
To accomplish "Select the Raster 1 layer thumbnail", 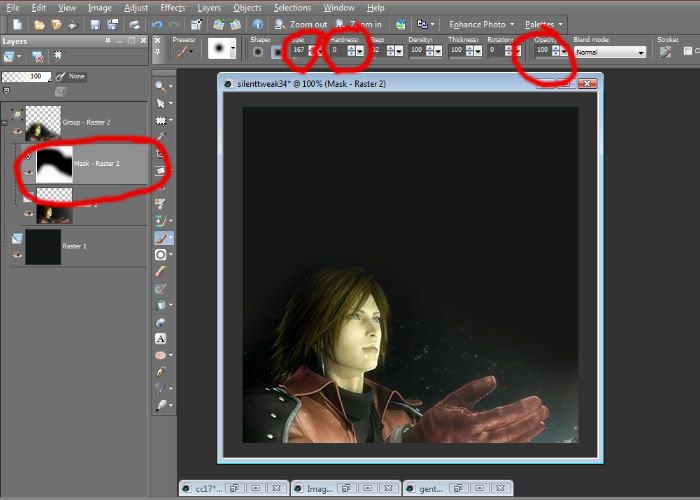I will tap(43, 247).
